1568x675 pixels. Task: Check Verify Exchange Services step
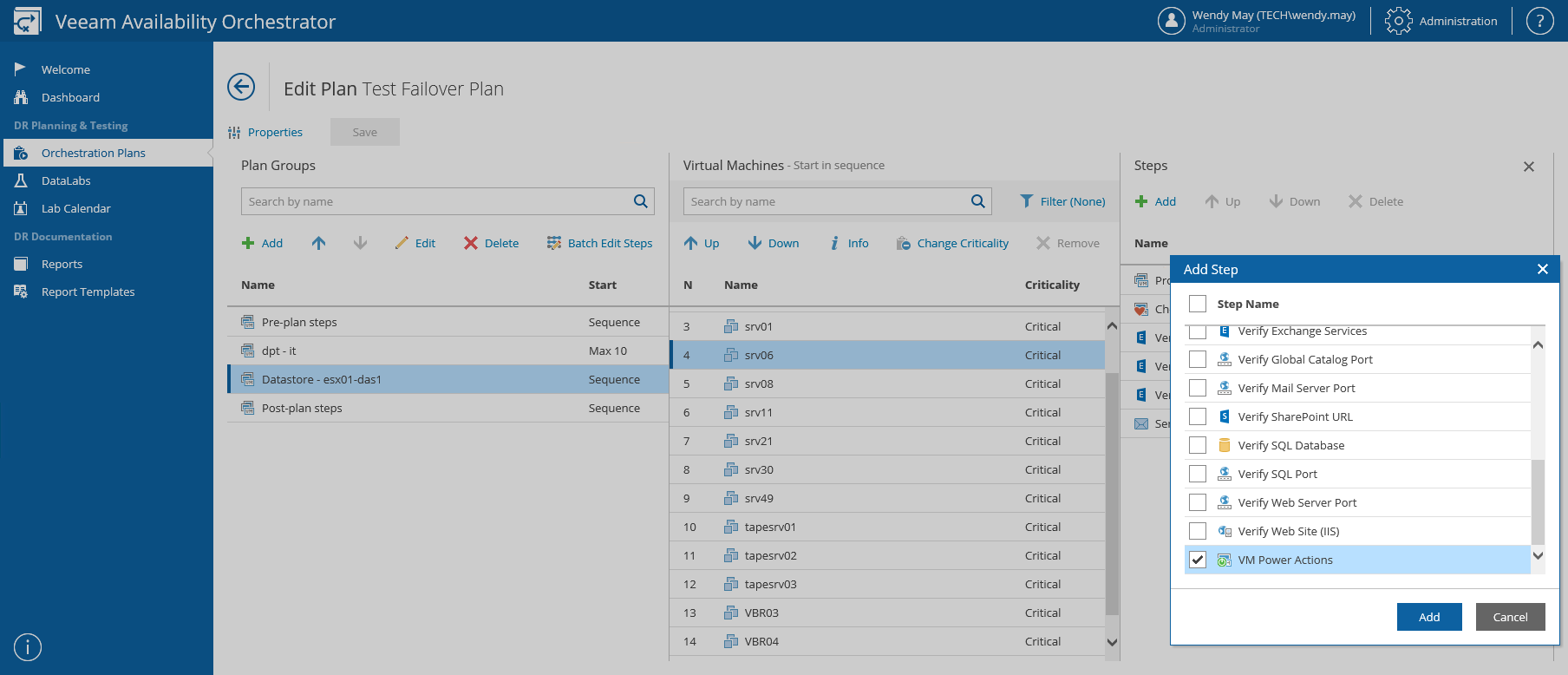coord(1198,332)
